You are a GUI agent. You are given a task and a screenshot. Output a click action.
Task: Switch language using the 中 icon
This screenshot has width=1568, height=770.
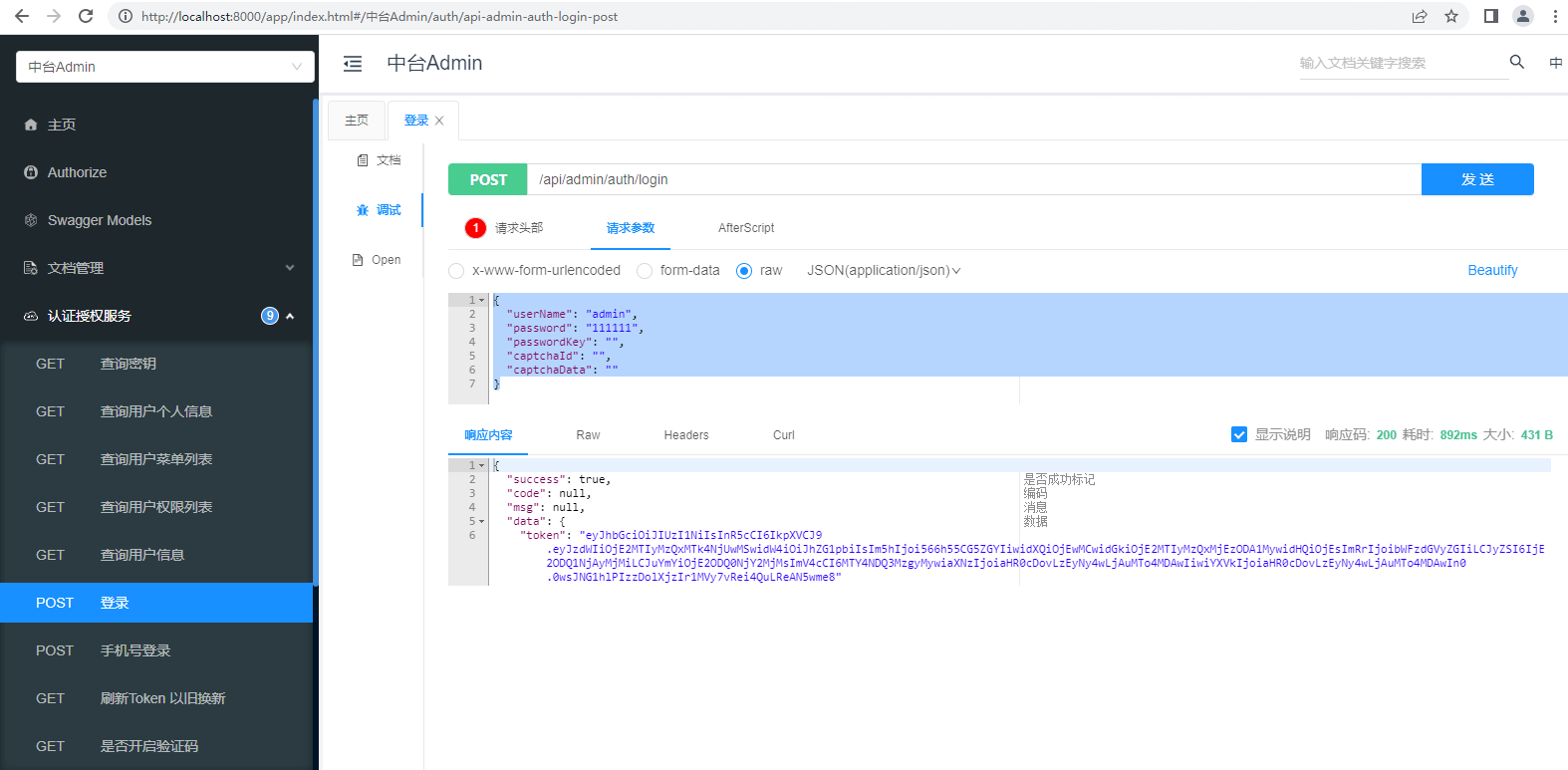pos(1556,63)
